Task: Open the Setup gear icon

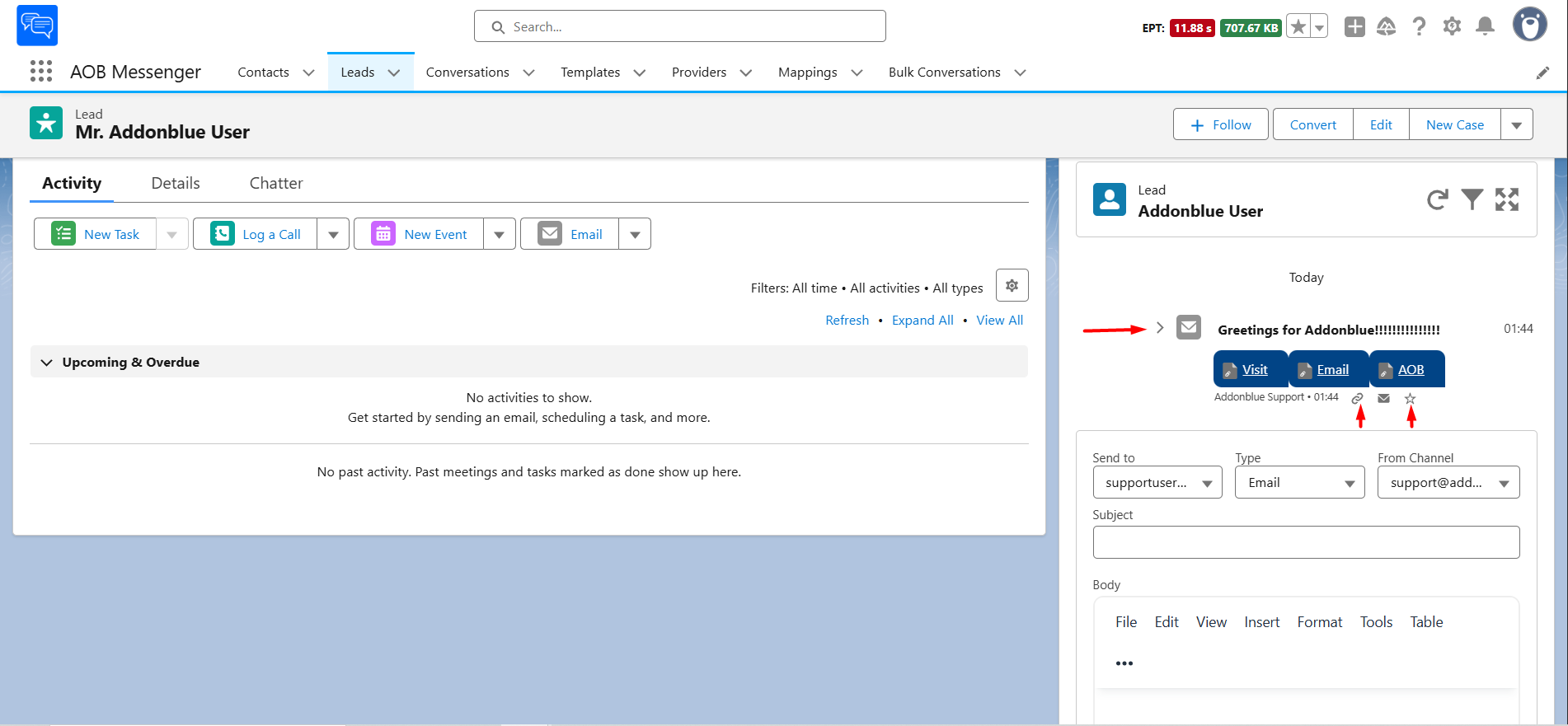Action: coord(1452,26)
